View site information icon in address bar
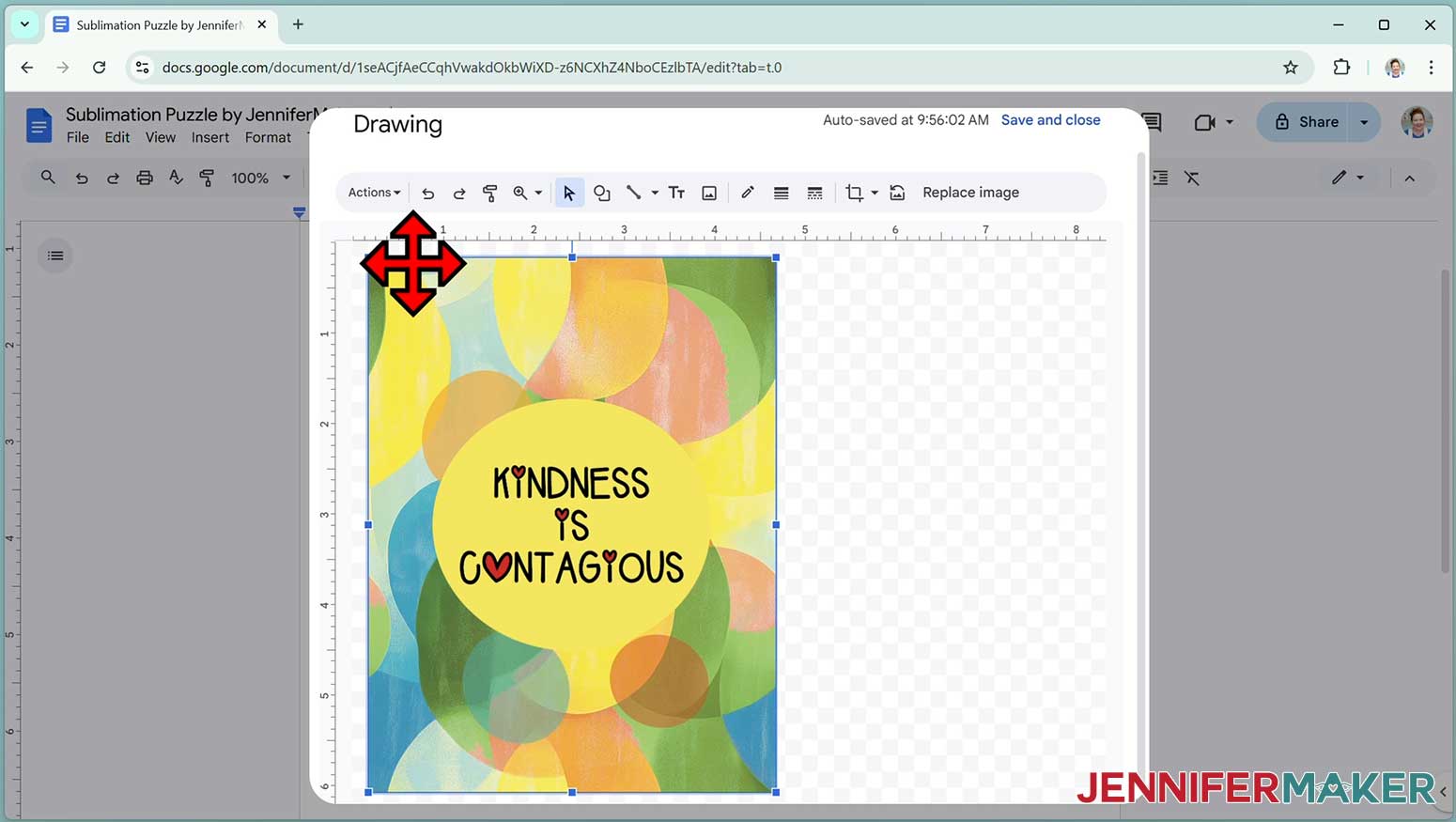Screen dimensions: 1456x822 point(142,68)
